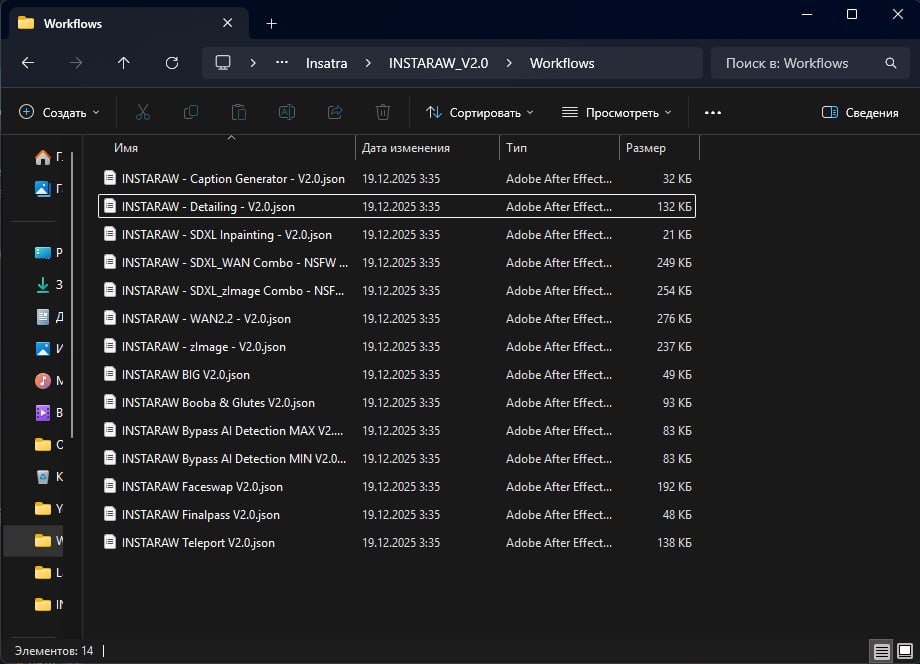The image size is (920, 664).
Task: Toggle the Details pane (Сведения)
Action: pos(860,113)
